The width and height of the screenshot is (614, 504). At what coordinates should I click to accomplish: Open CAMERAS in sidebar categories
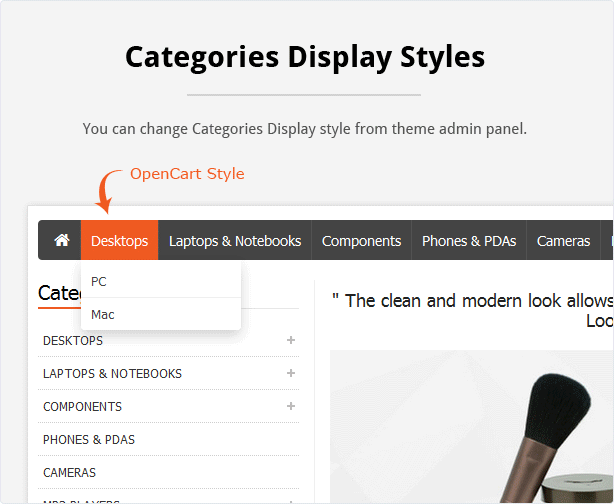point(69,472)
